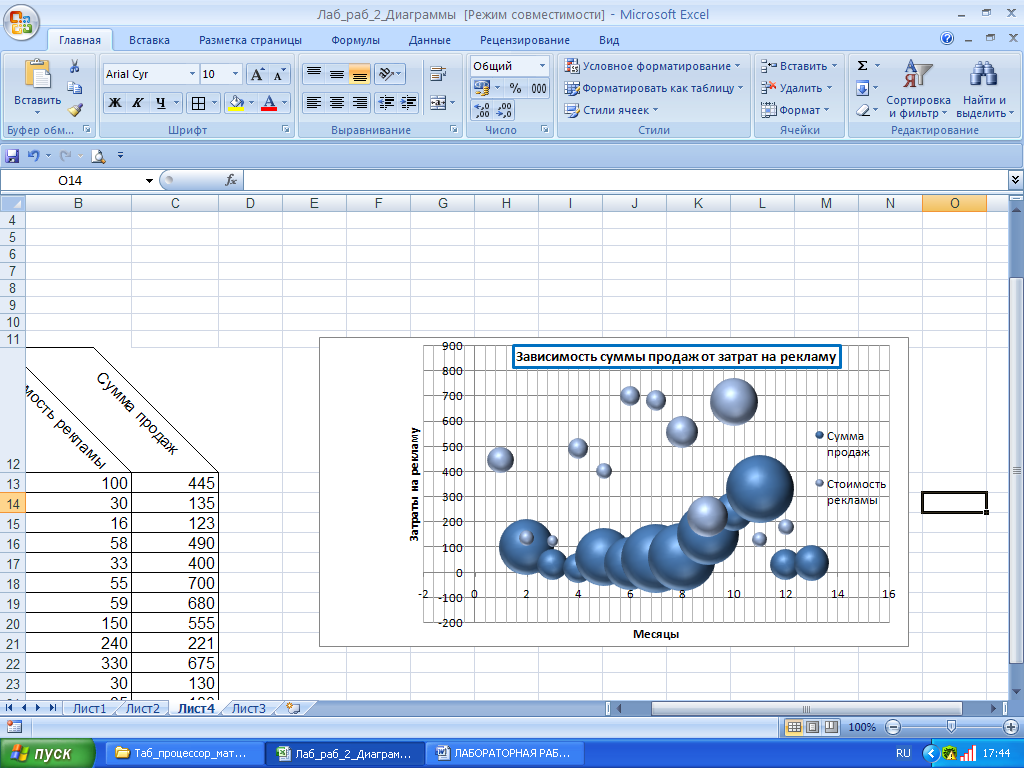
Task: Click merge and center icon
Action: (x=438, y=103)
